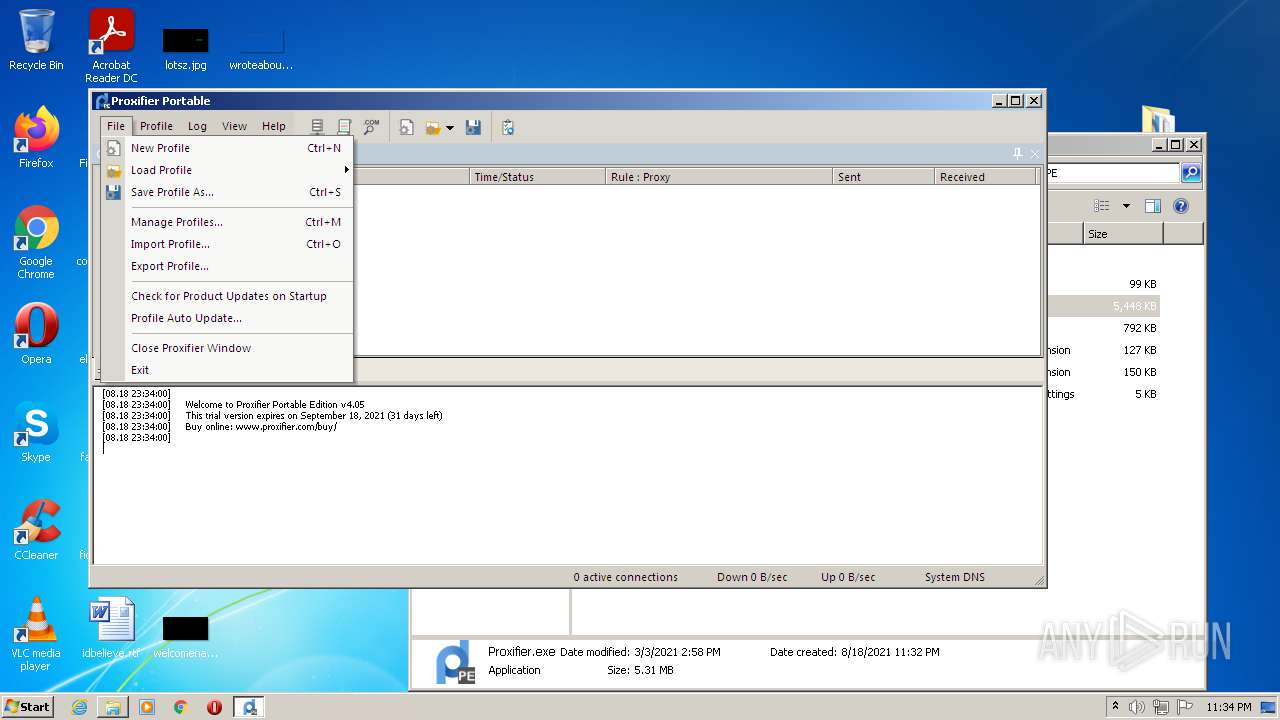Screen dimensions: 1280x720
Task: Open VLC media player desktop shortcut
Action: tap(36, 634)
